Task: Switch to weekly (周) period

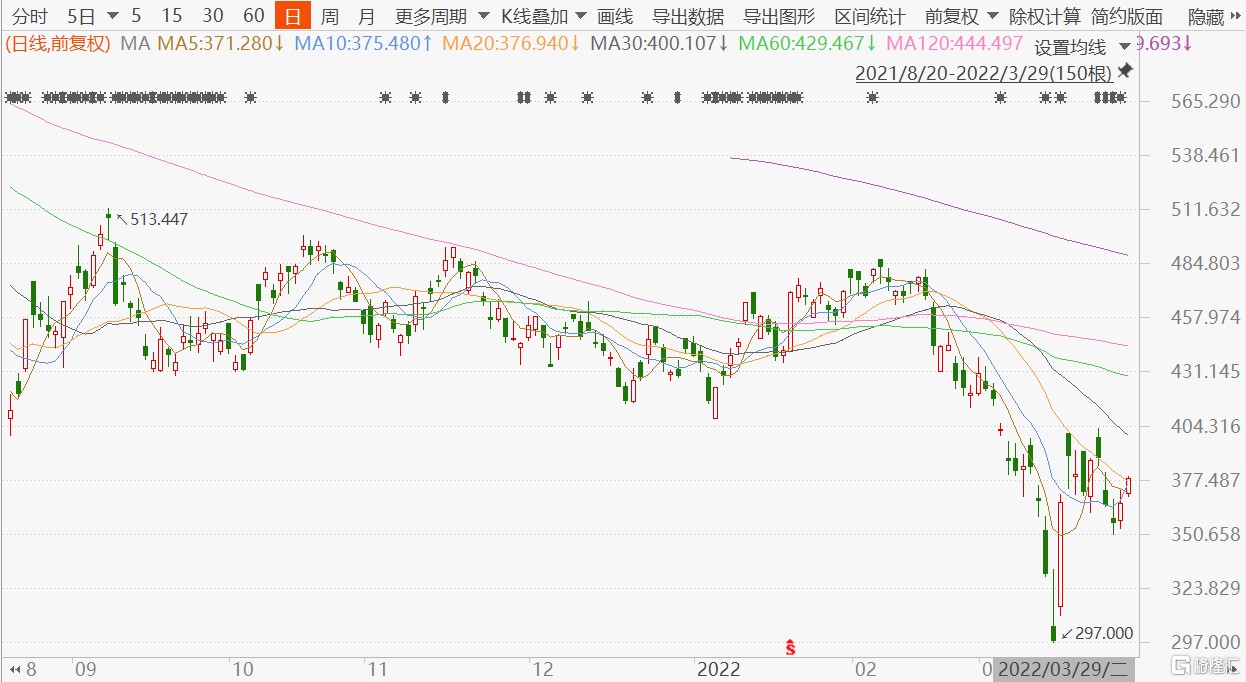Action: pyautogui.click(x=329, y=16)
